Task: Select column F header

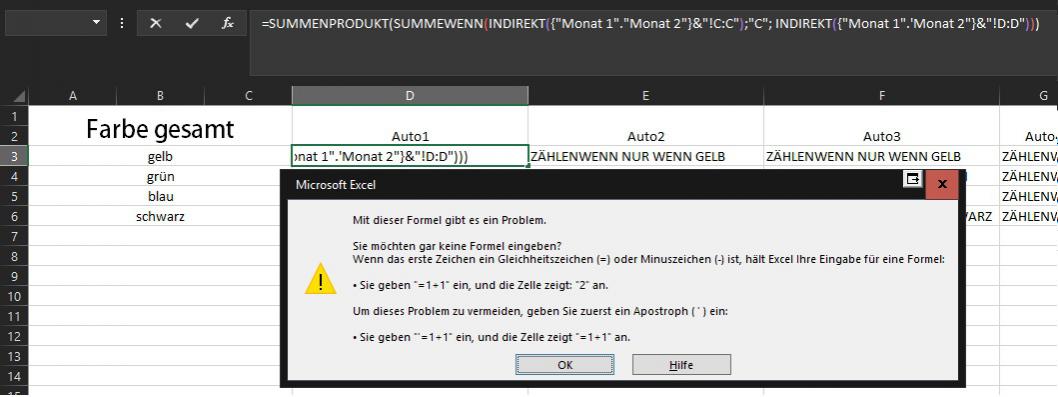Action: click(x=881, y=96)
